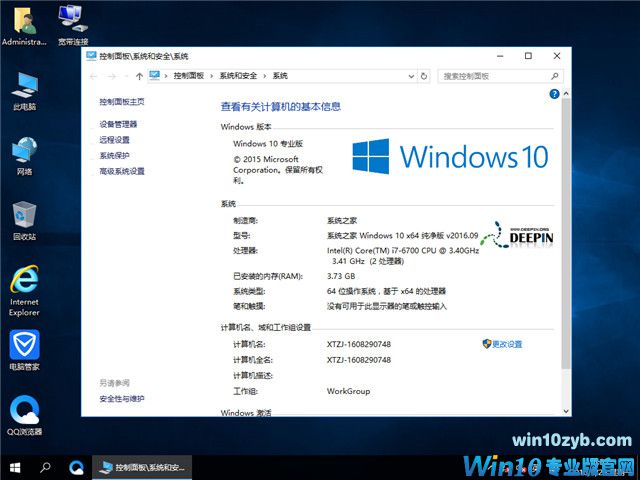
Task: Open 远程设置 link
Action: 114,140
